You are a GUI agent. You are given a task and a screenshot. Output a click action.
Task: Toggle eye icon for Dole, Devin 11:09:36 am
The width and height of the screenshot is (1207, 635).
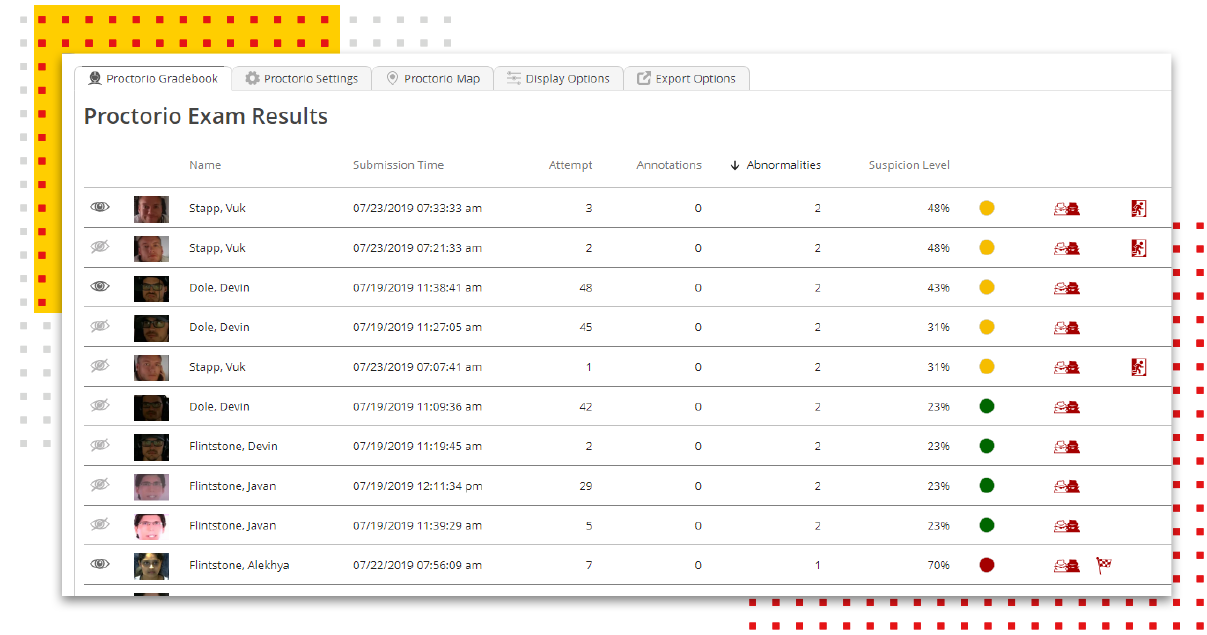coord(100,405)
